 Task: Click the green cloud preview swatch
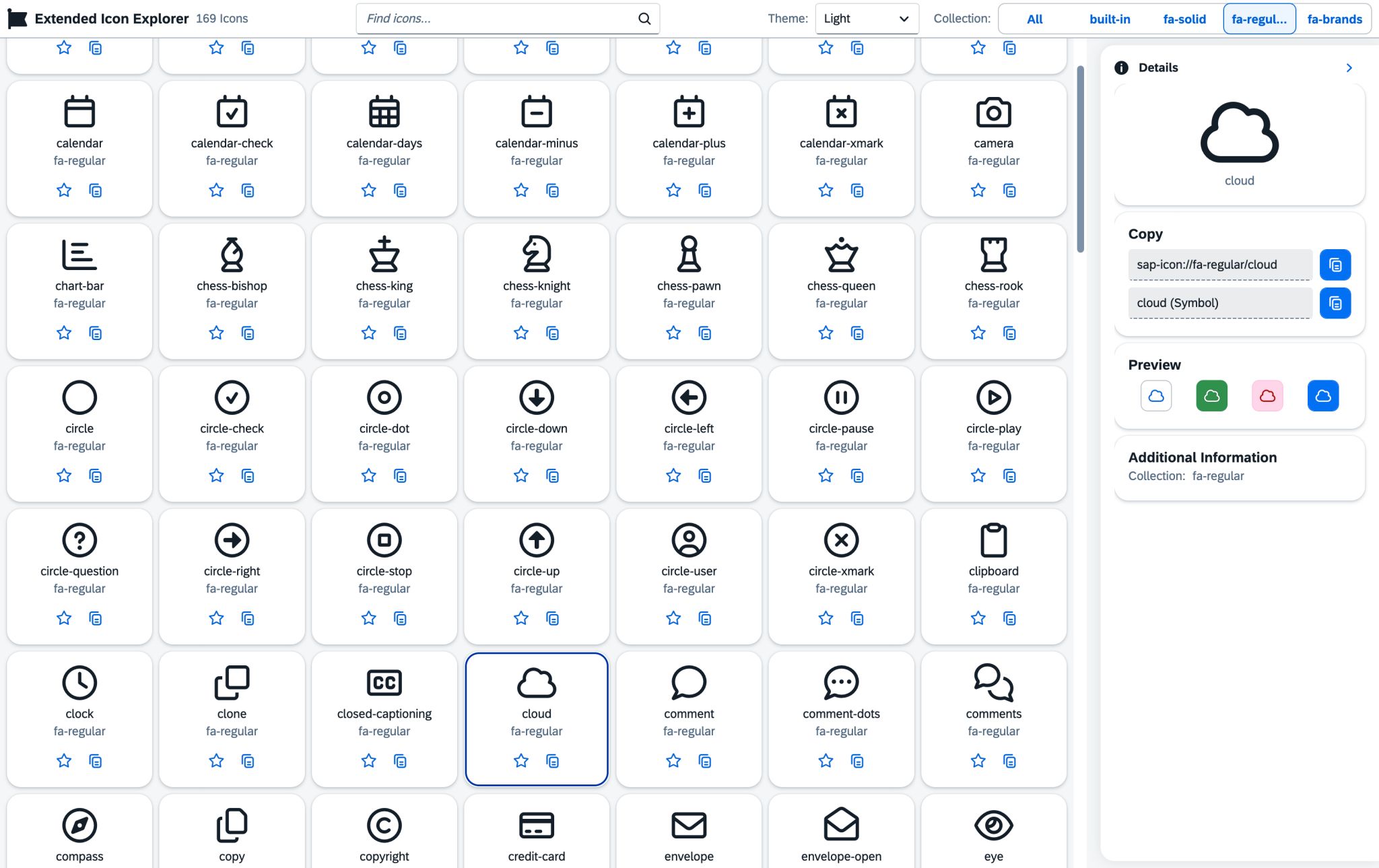pos(1211,396)
